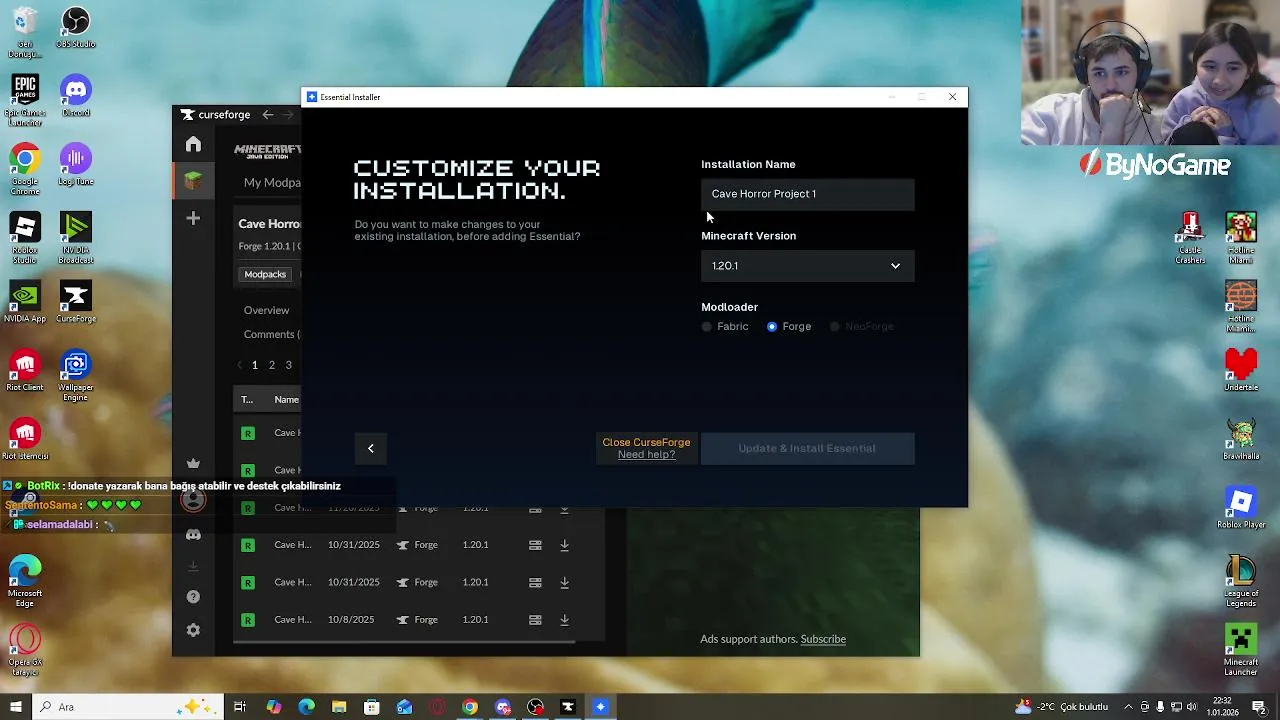Select the Forge modloader option
This screenshot has width=1280, height=720.
pos(789,327)
